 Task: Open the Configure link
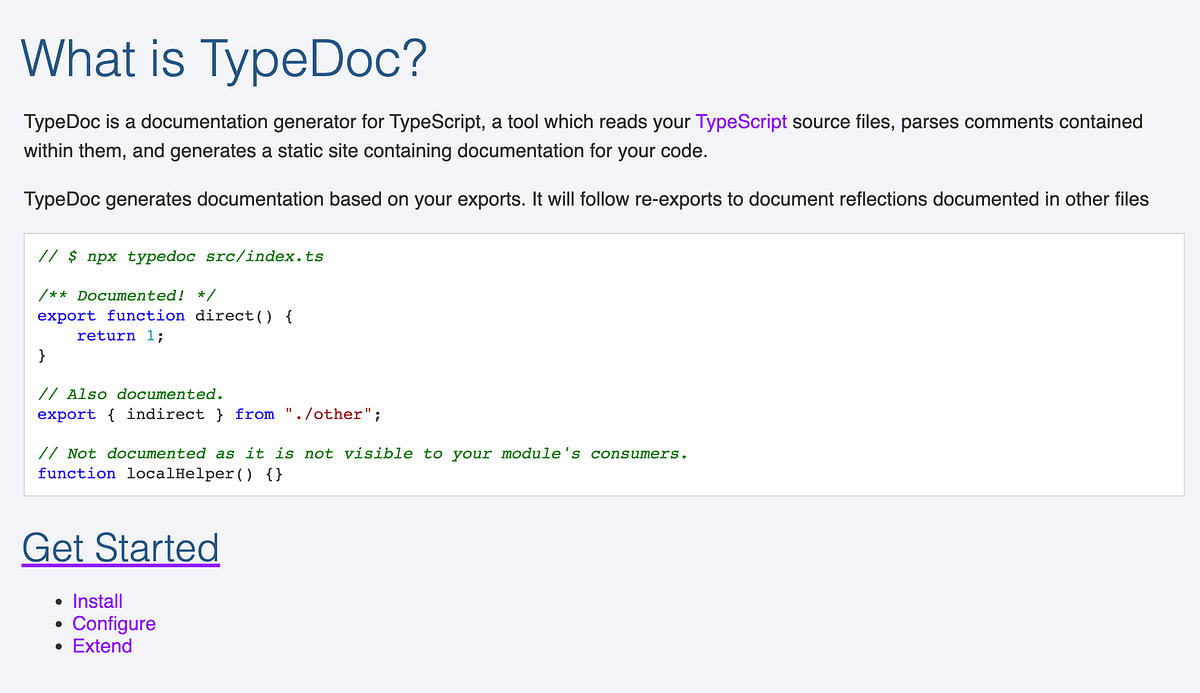(x=114, y=623)
